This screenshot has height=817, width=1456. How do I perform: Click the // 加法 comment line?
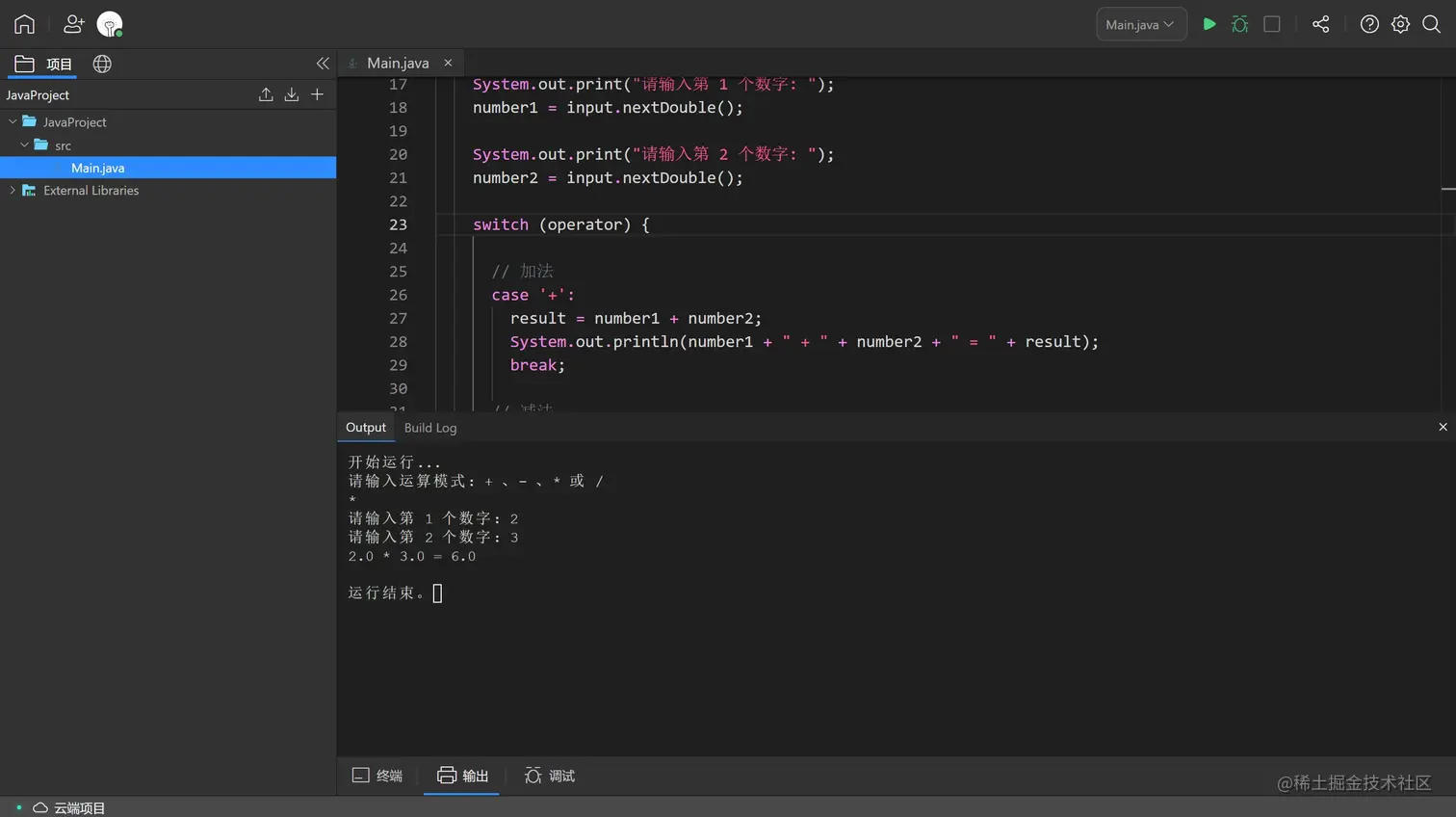[523, 272]
